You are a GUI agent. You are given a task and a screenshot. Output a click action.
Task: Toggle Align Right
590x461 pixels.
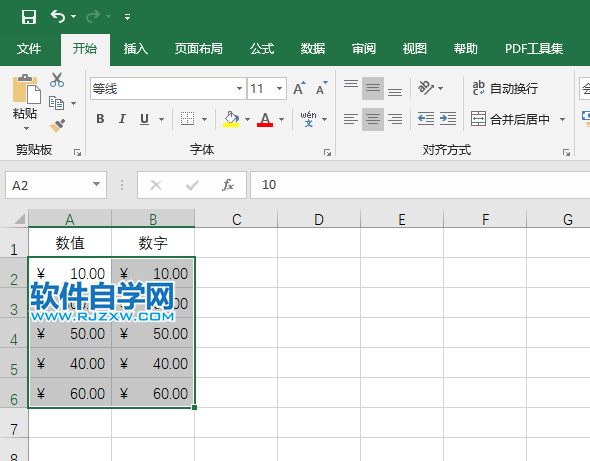tap(395, 119)
